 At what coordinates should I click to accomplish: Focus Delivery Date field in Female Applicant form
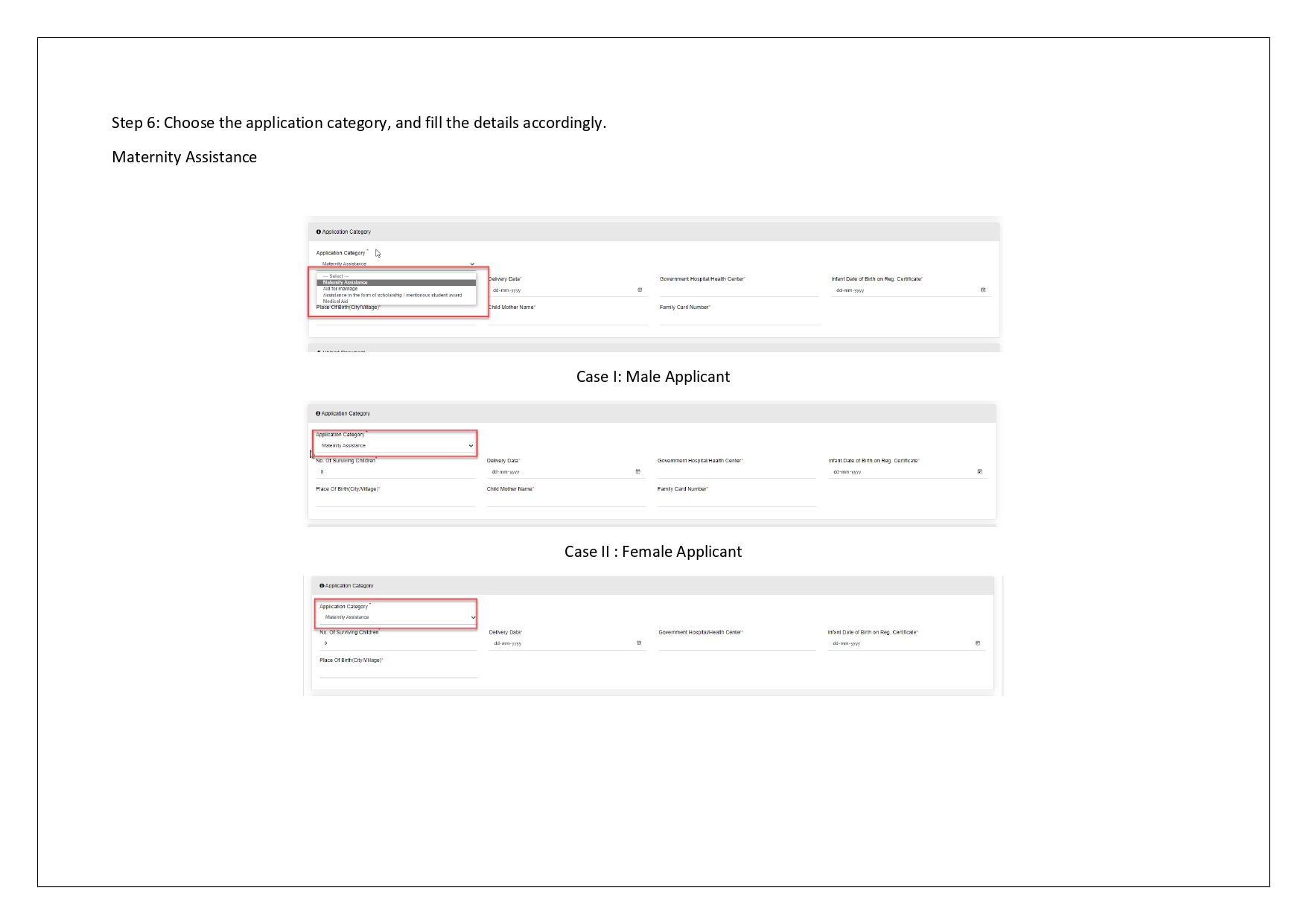tap(567, 643)
